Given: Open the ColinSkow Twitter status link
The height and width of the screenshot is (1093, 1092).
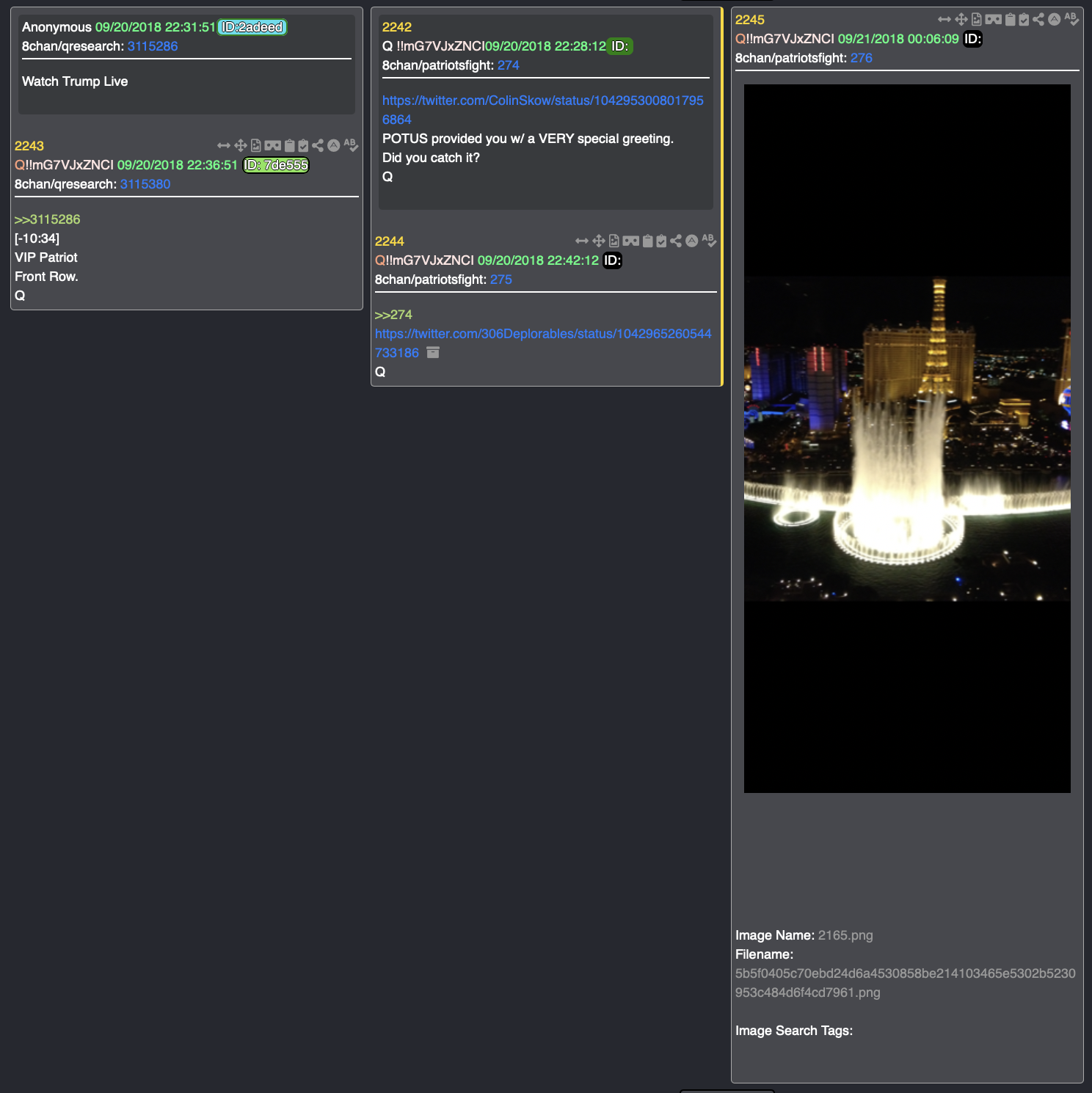Looking at the screenshot, I should pyautogui.click(x=543, y=110).
